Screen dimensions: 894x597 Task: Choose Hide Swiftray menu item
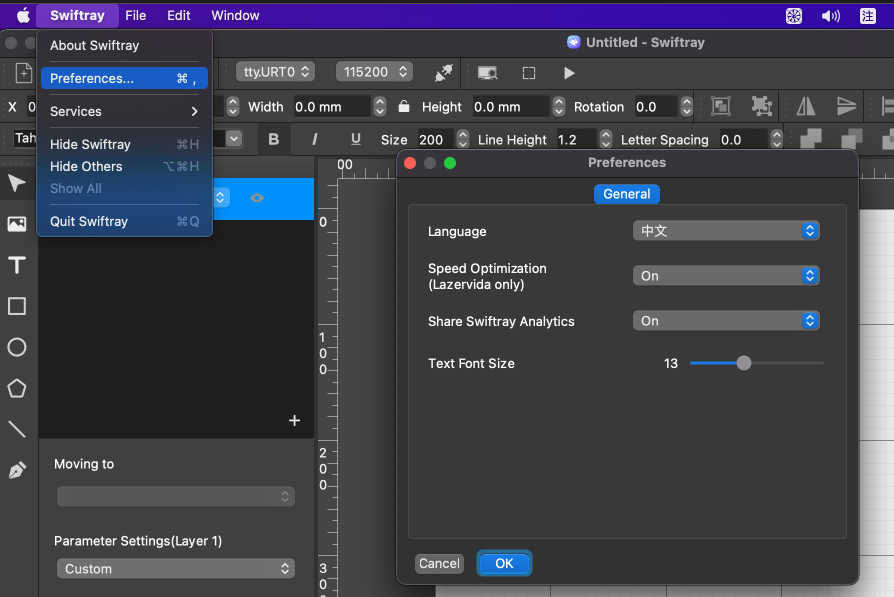click(x=124, y=144)
